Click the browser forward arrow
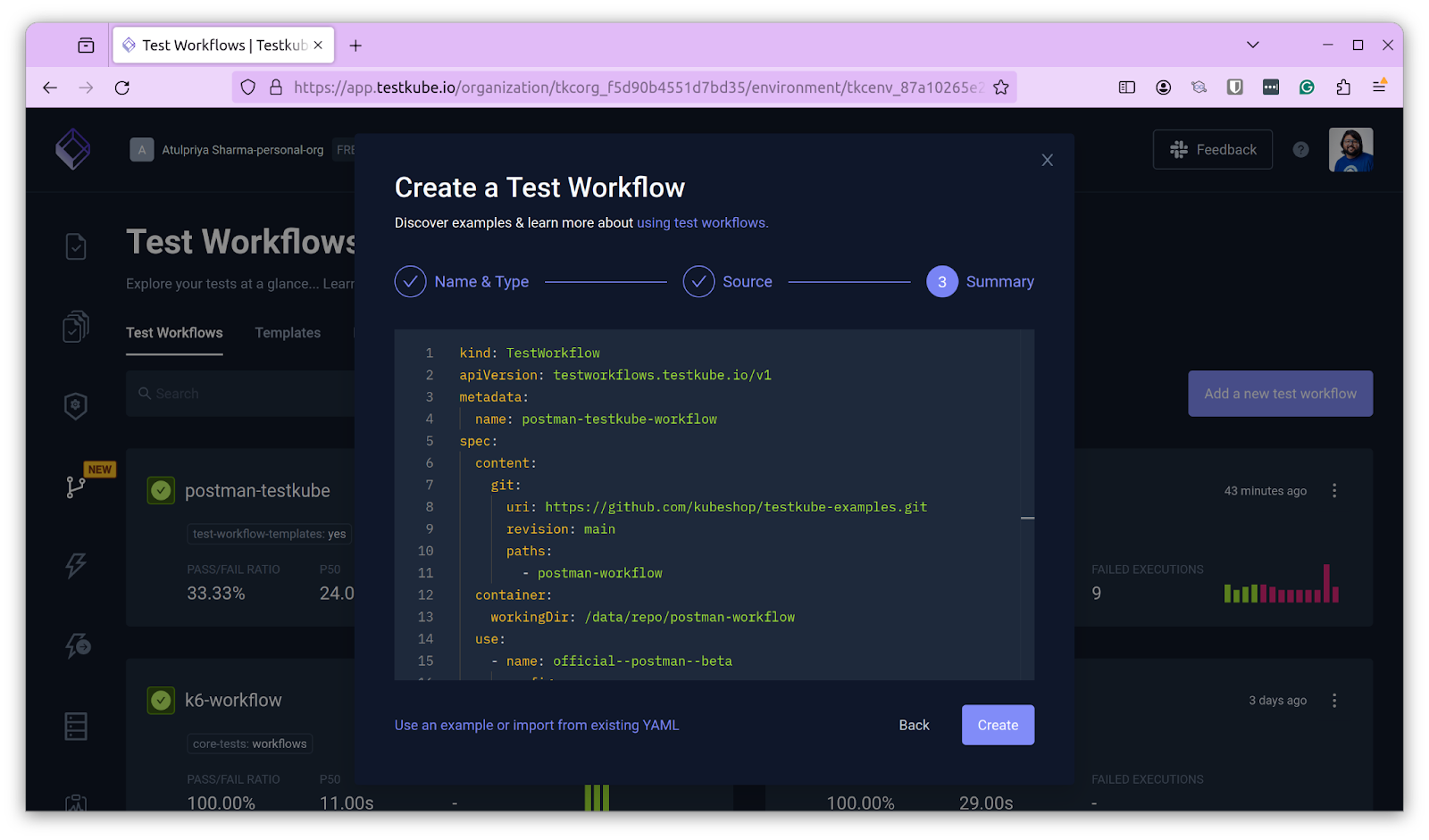Viewport: 1429px width, 840px height. (x=86, y=87)
